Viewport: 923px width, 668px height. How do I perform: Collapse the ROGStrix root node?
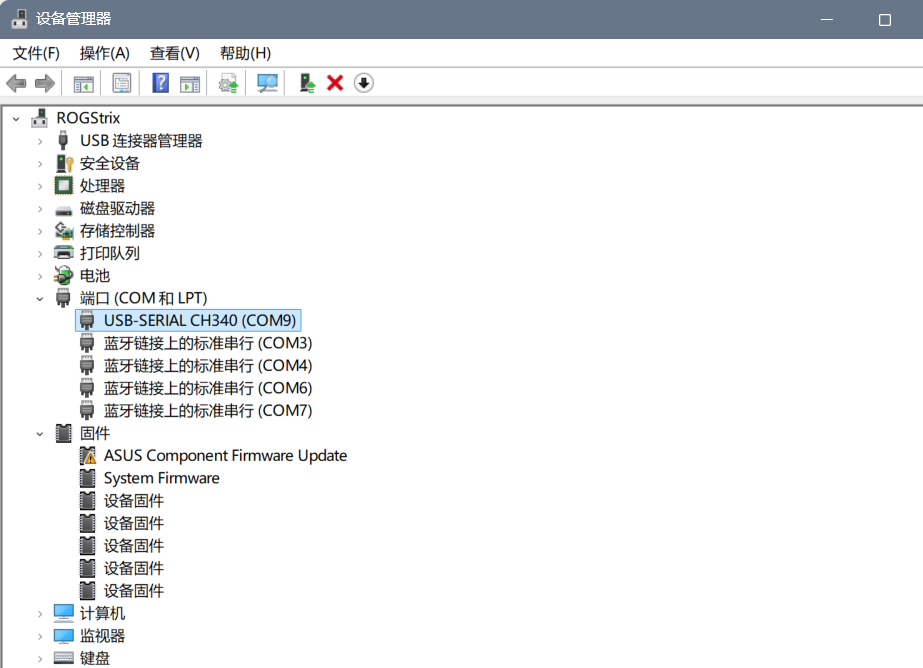(16, 119)
